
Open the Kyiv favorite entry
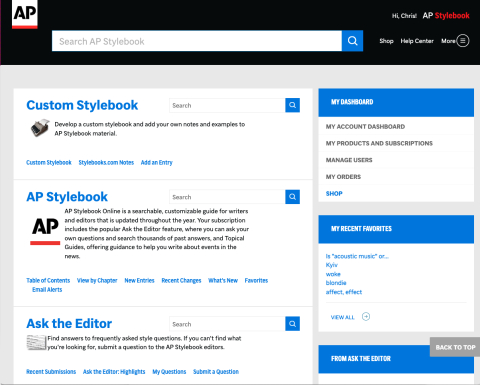[x=332, y=265]
